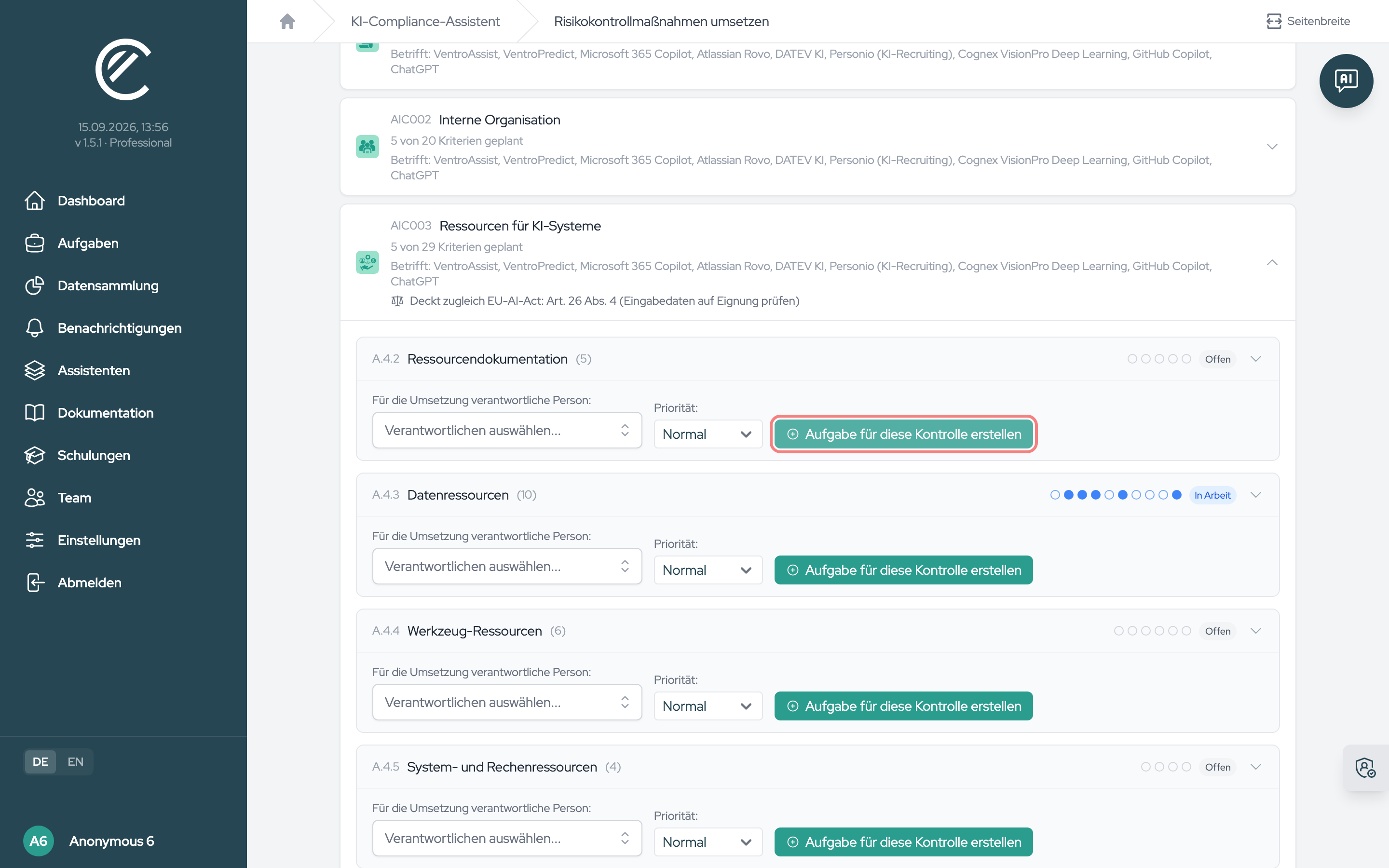The height and width of the screenshot is (868, 1389).
Task: Open KI-Compliance-Assistent breadcrumb
Action: pyautogui.click(x=425, y=21)
